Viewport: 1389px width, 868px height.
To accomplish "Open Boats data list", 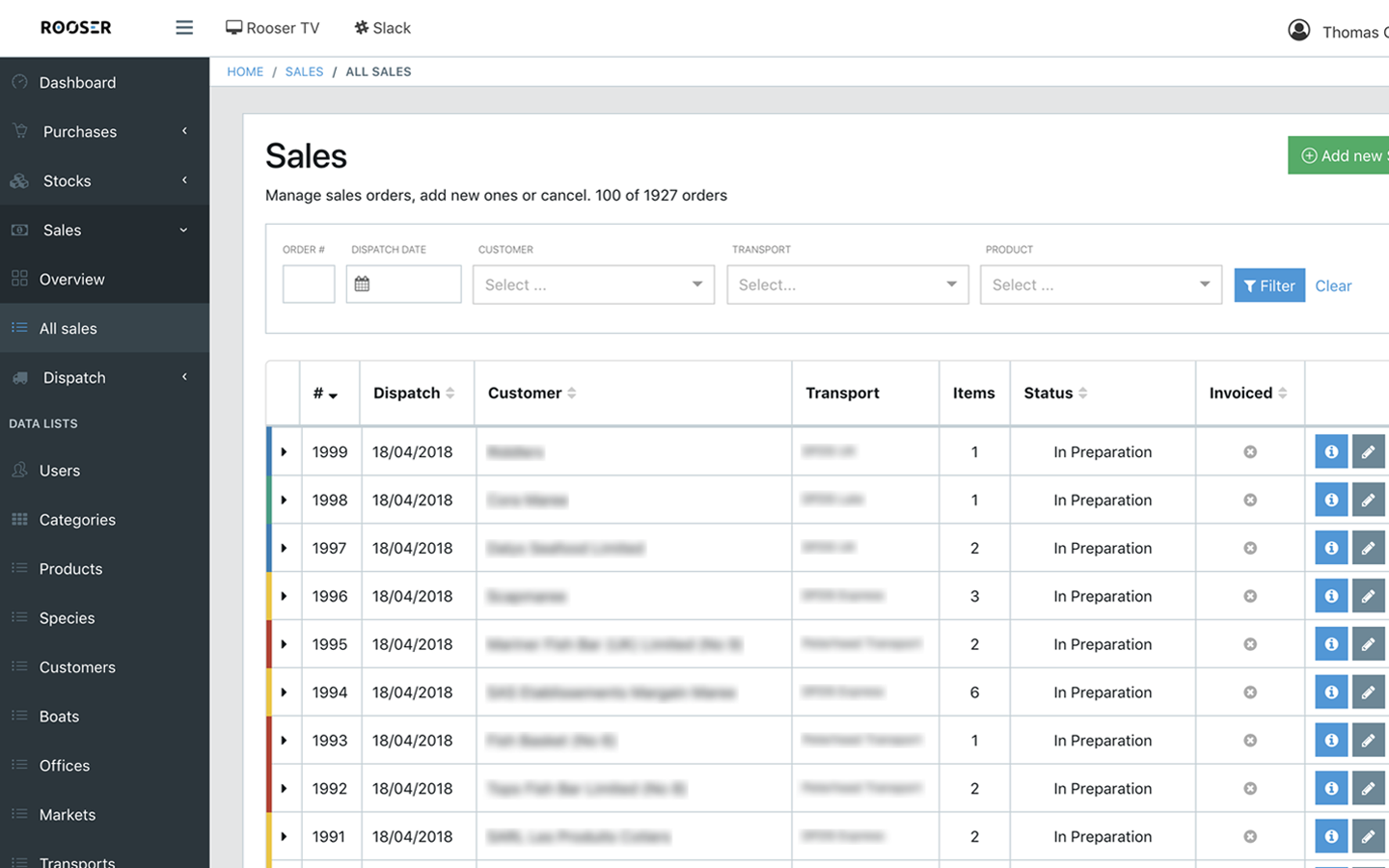I will pyautogui.click(x=104, y=716).
